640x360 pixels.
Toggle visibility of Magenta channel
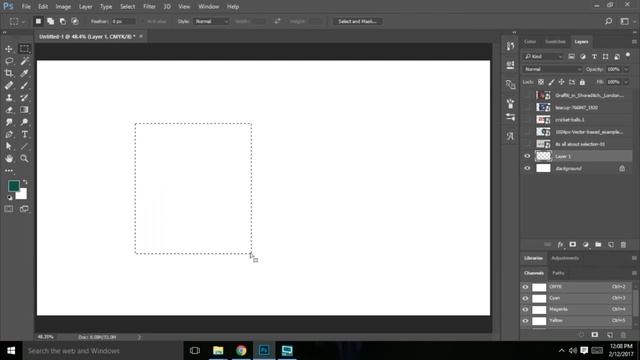[525, 309]
